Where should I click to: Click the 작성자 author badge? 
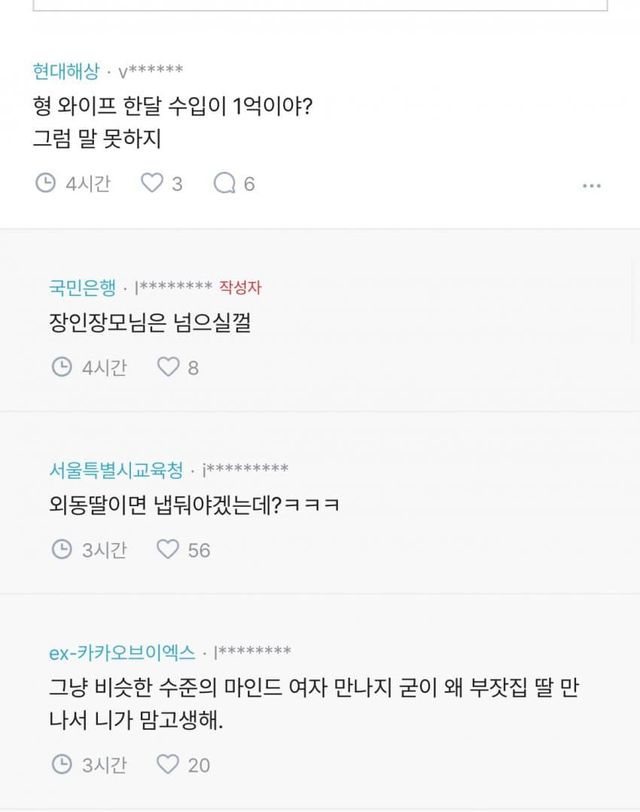point(240,288)
